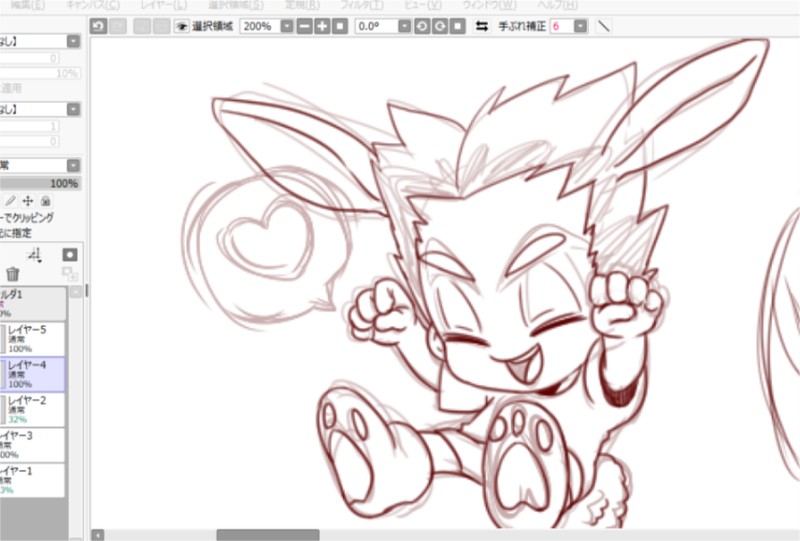Rotate canvas clockwise
The image size is (800, 541).
click(440, 26)
